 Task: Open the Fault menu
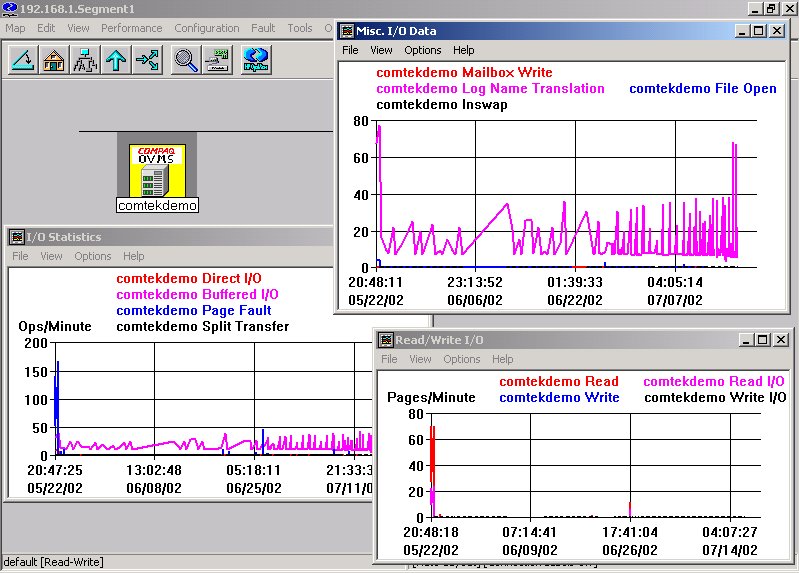tap(263, 28)
